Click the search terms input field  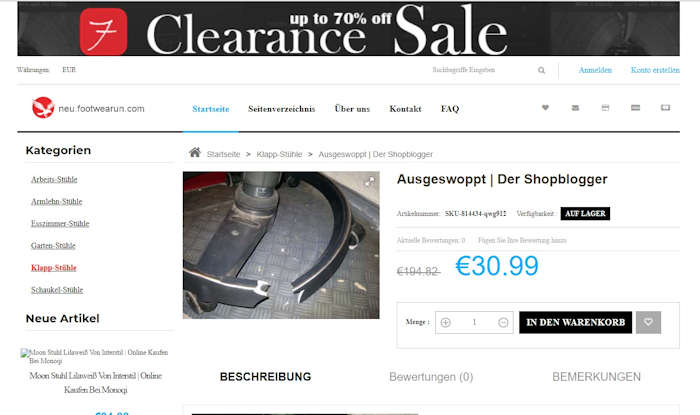(482, 70)
